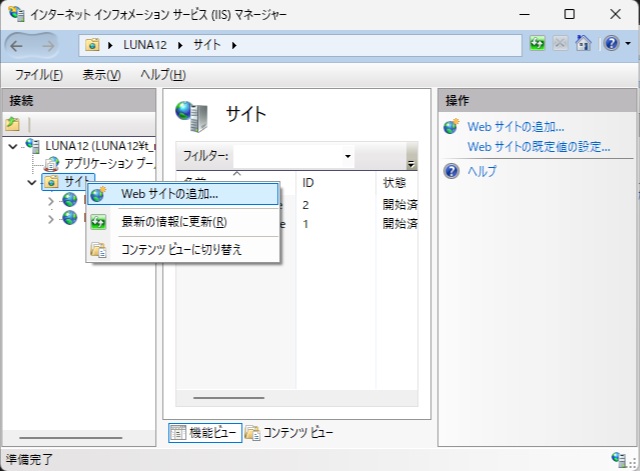Click the application pool icon in tree
640x471 pixels.
(x=51, y=164)
